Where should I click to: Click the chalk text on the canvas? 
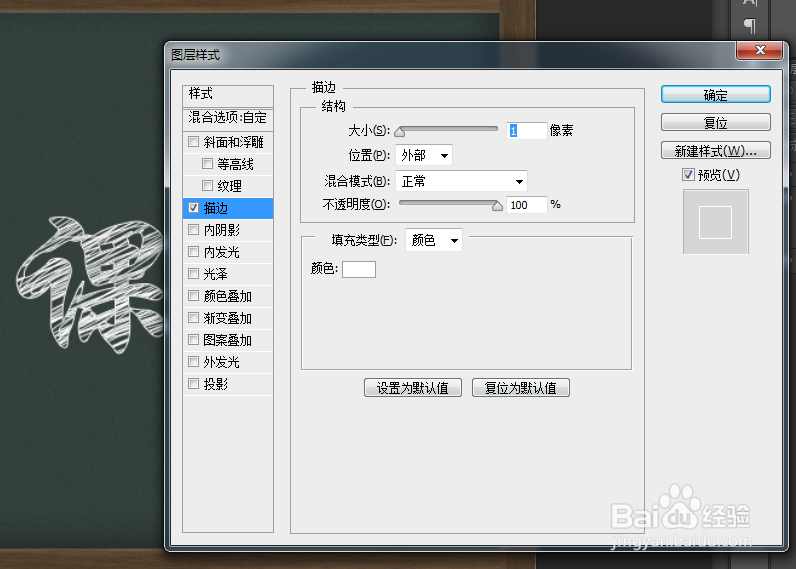click(89, 285)
